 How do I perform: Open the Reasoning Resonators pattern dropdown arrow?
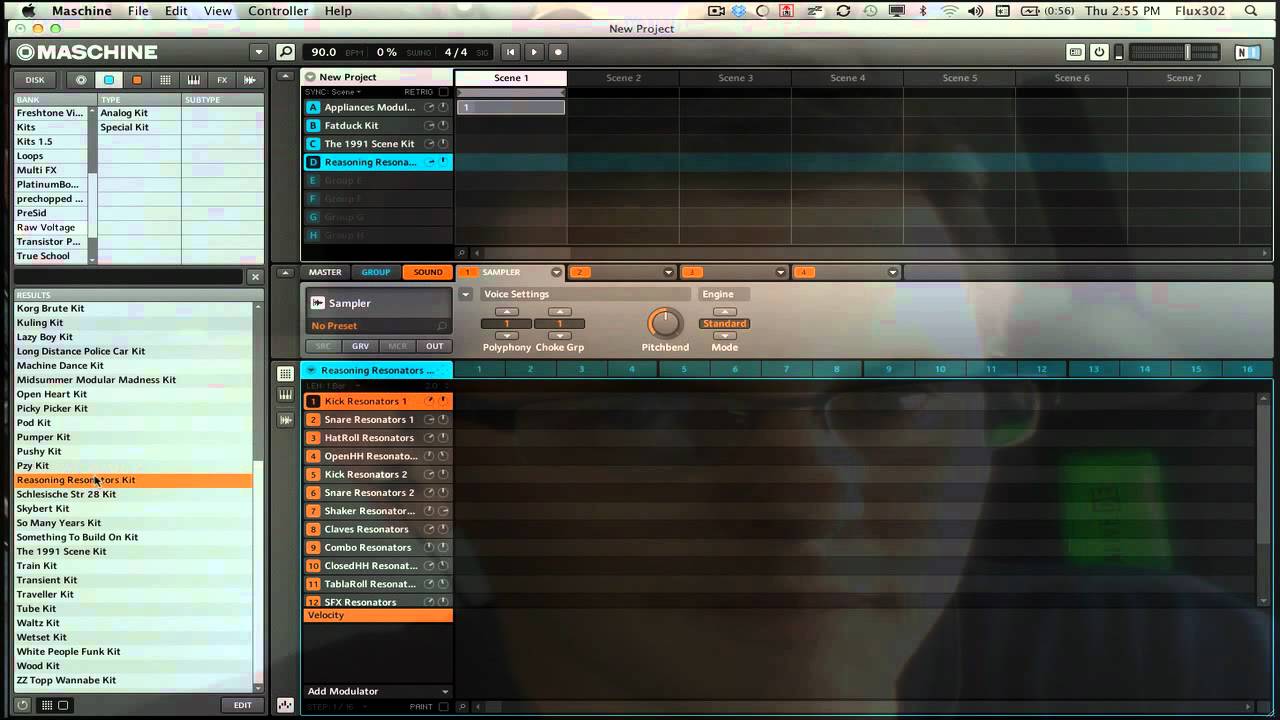[311, 370]
